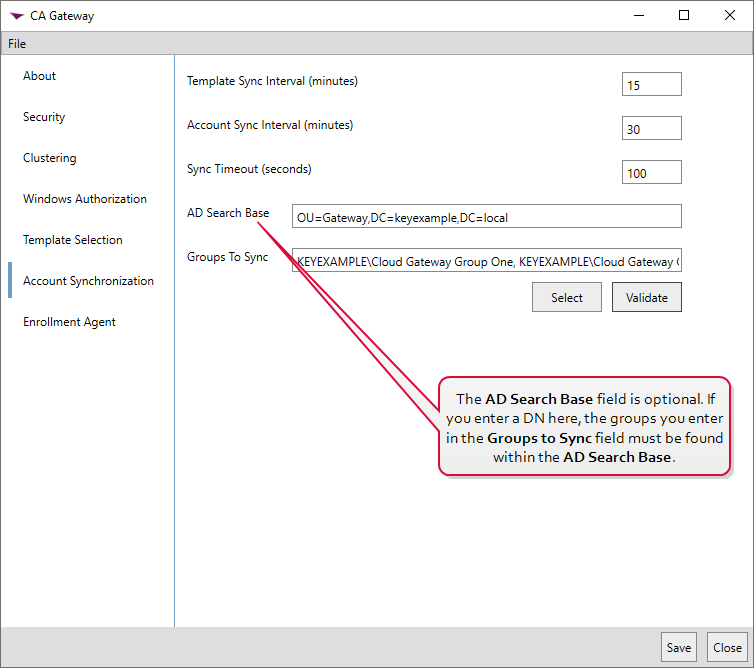Image resolution: width=754 pixels, height=668 pixels.
Task: Click the Close button at bottom right
Action: 727,648
